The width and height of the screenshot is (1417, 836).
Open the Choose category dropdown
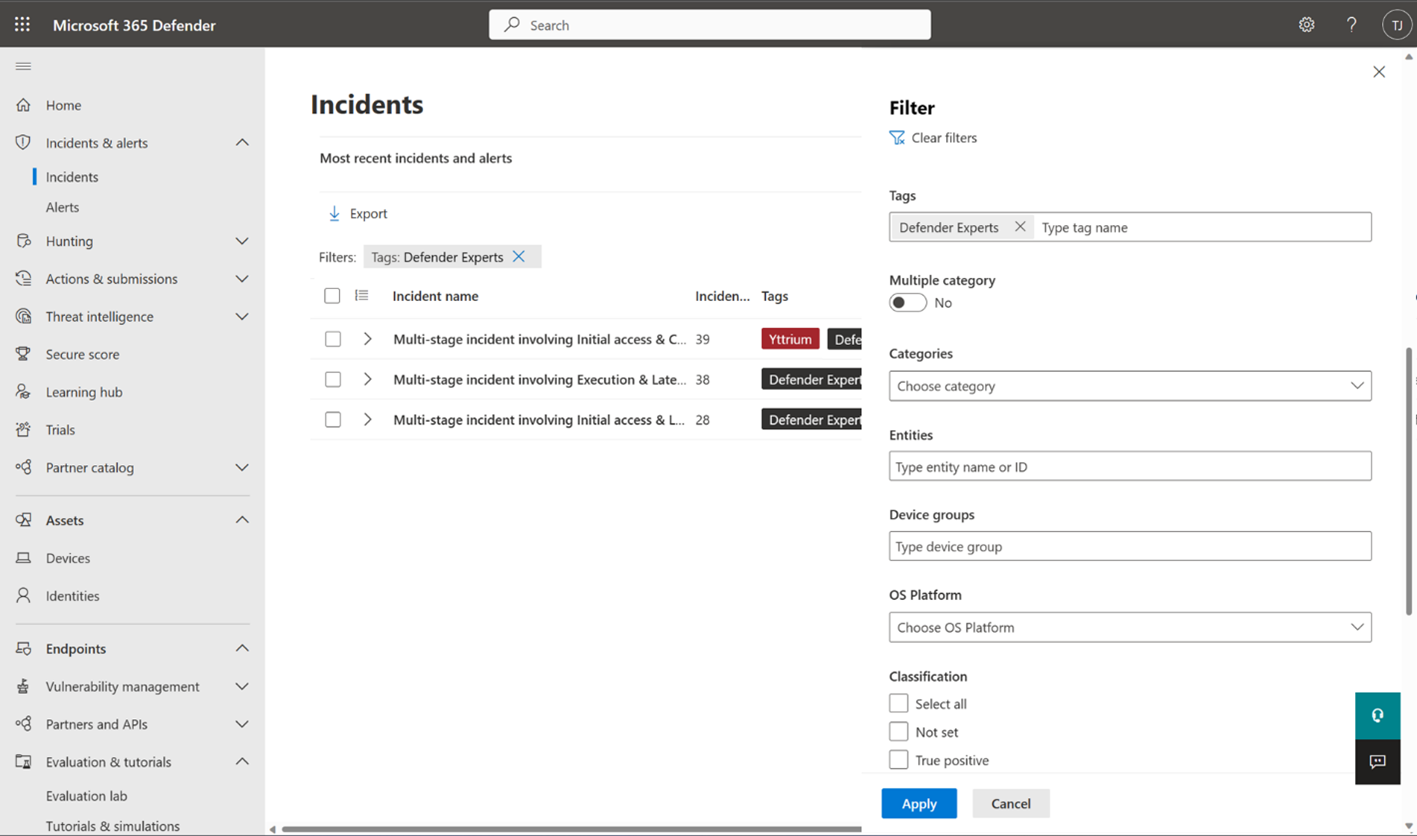(1129, 385)
